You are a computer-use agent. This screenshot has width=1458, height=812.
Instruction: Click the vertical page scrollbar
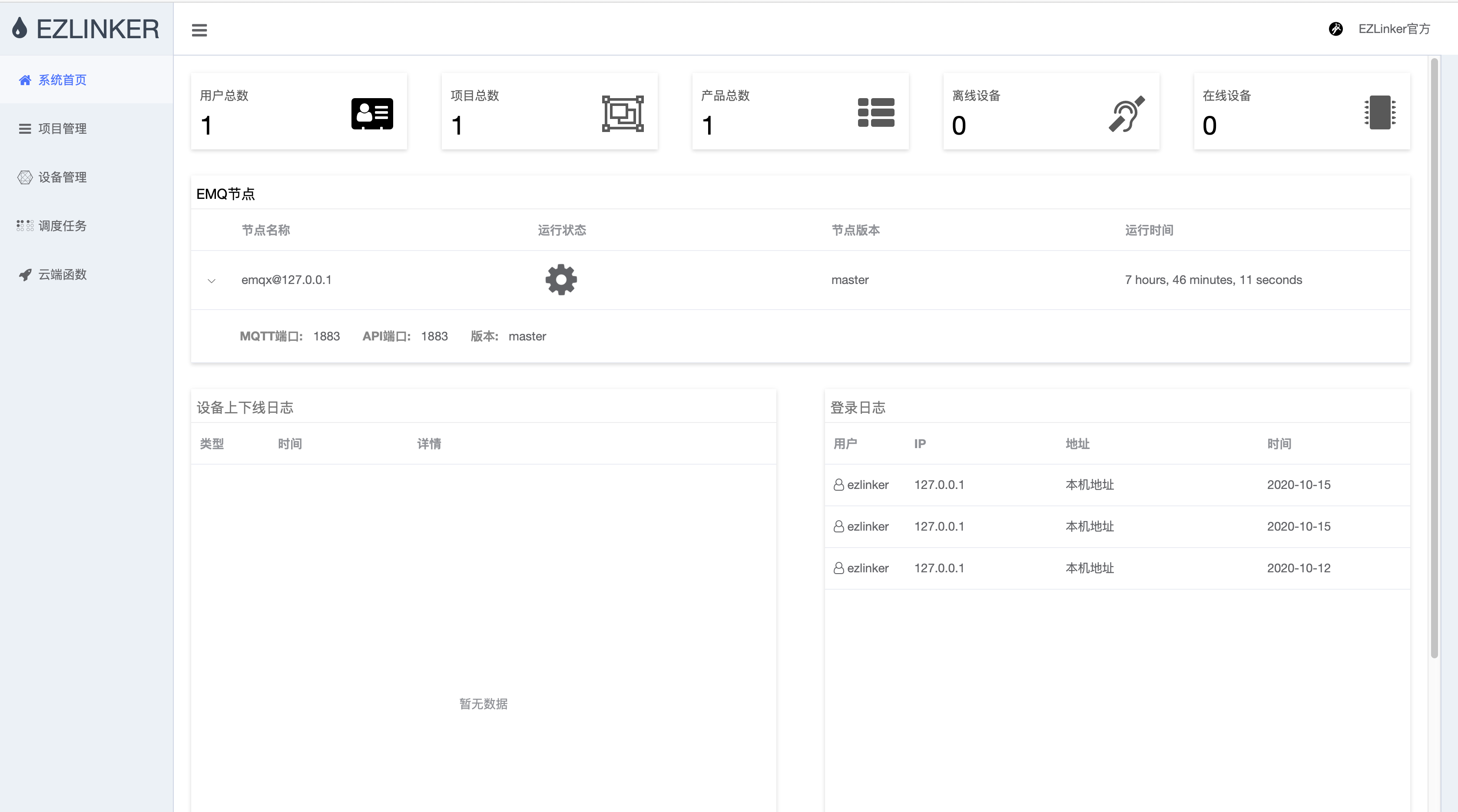(x=1434, y=358)
